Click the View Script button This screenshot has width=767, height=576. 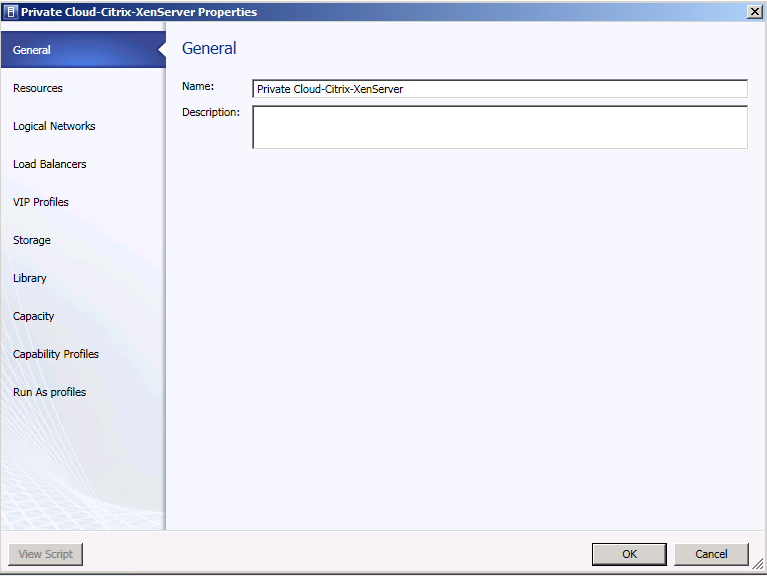point(45,554)
